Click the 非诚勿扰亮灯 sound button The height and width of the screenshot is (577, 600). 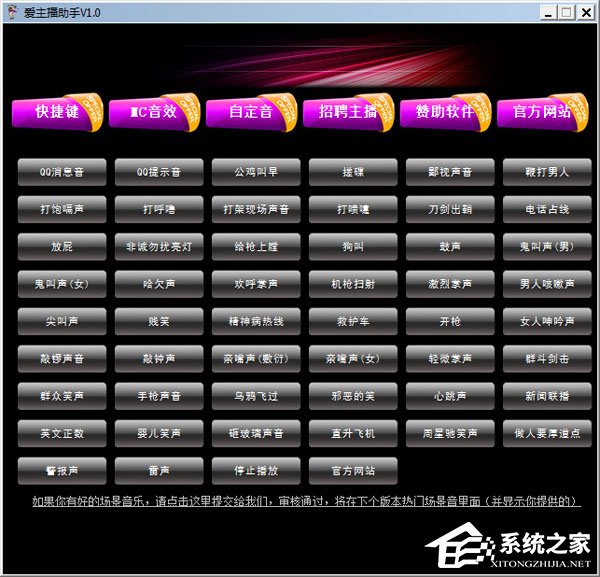pyautogui.click(x=159, y=246)
